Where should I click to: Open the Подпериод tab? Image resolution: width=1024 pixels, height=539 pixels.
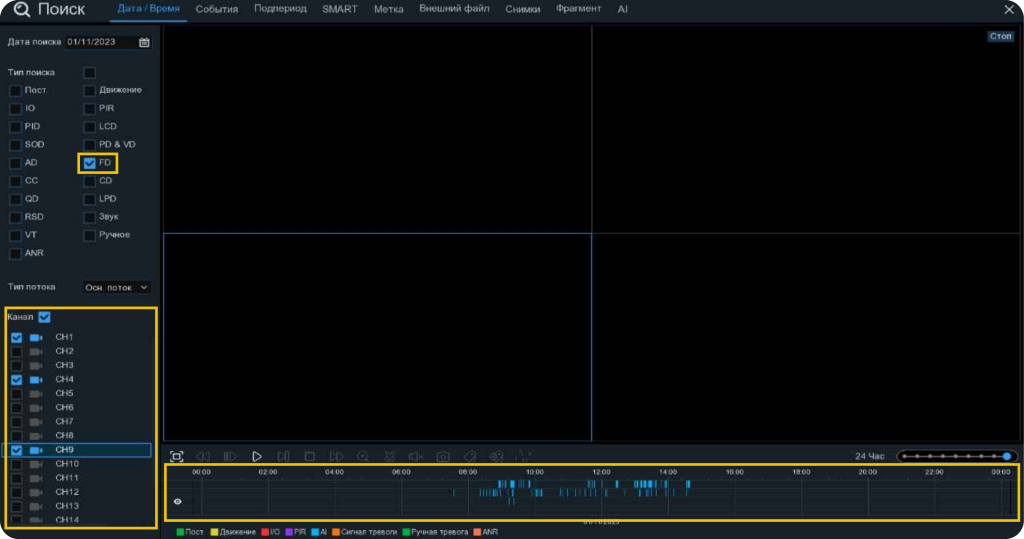pos(280,8)
